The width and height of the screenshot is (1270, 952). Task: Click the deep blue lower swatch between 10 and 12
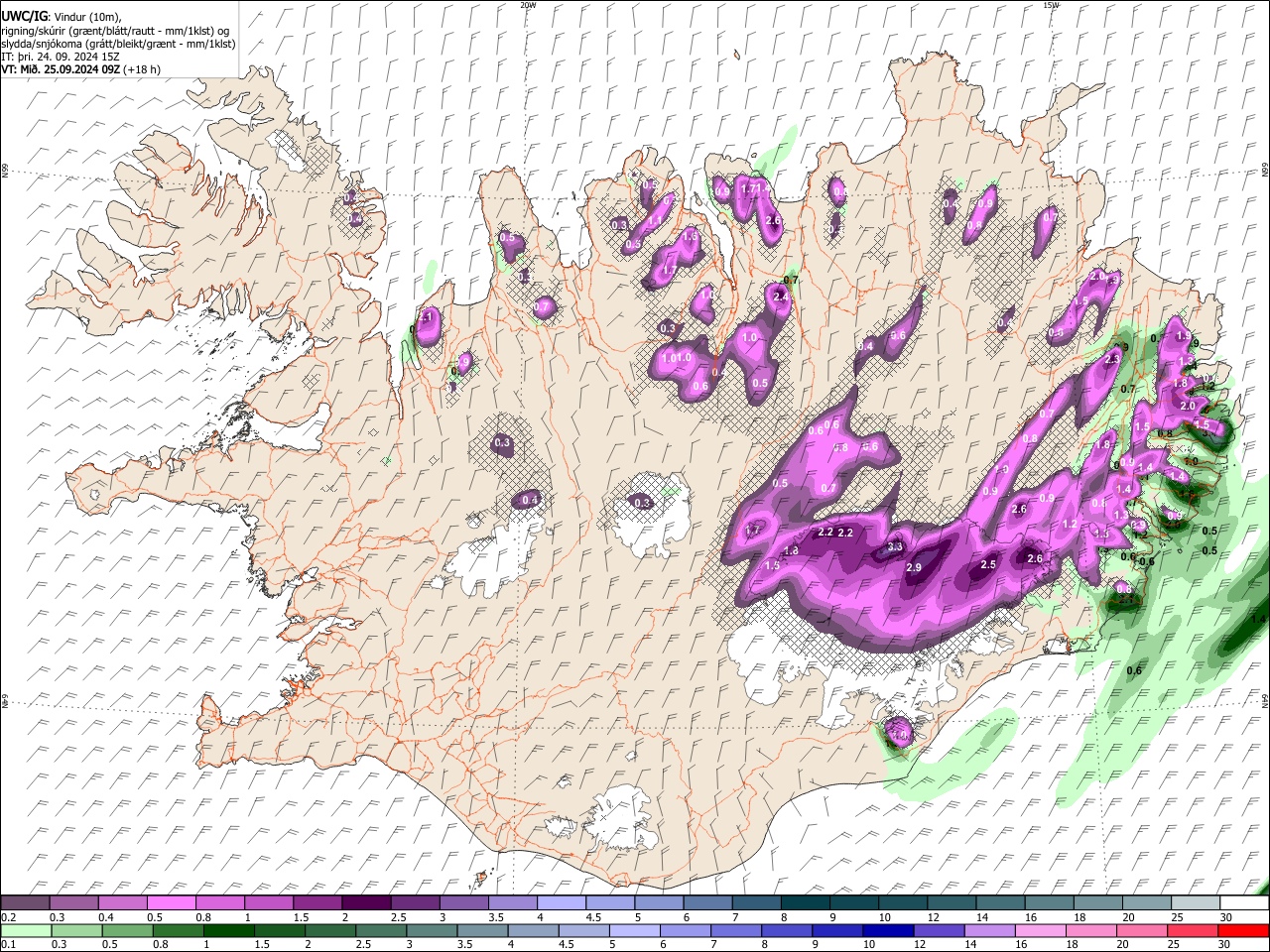[x=887, y=930]
